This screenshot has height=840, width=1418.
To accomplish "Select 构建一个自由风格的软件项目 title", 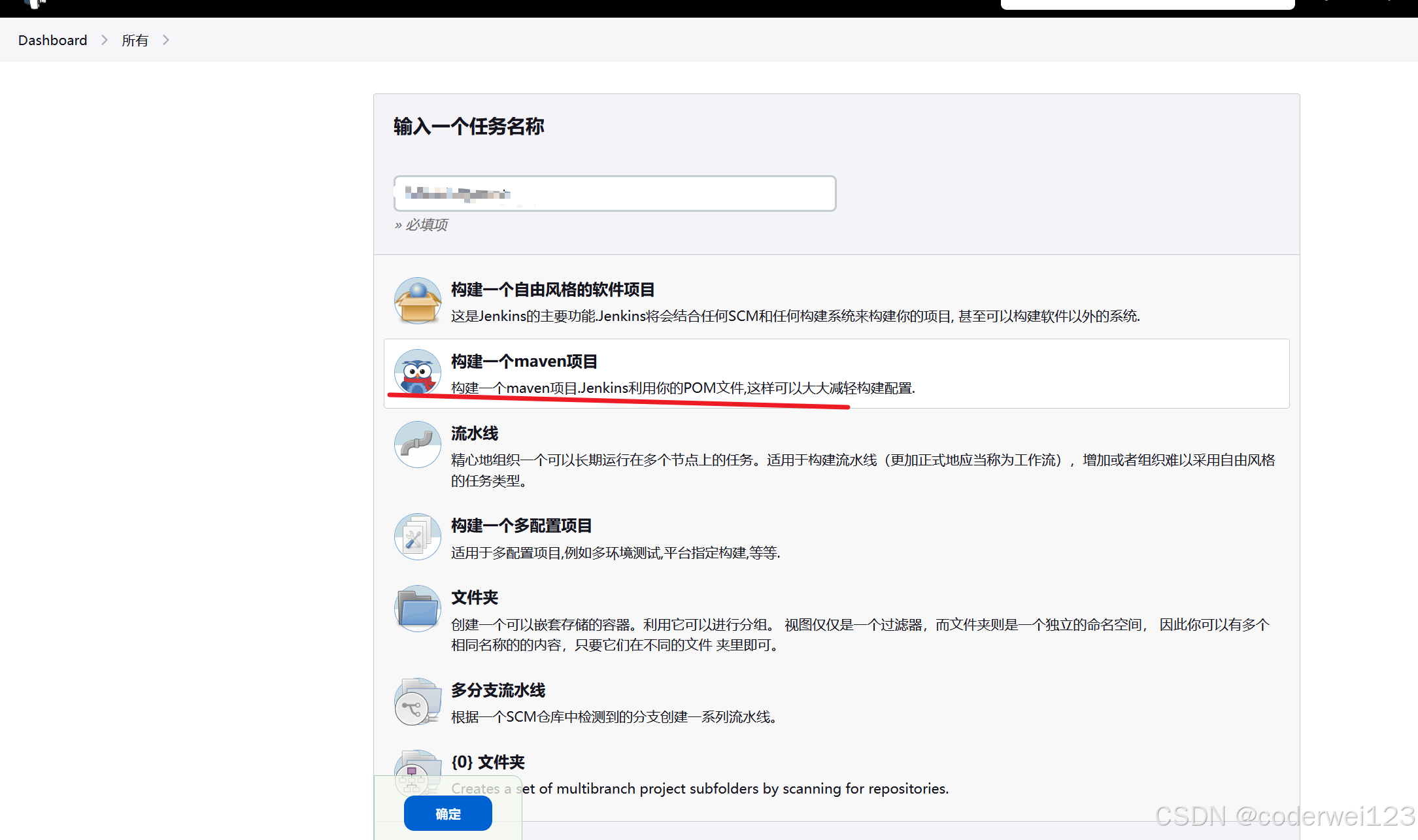I will coord(552,290).
